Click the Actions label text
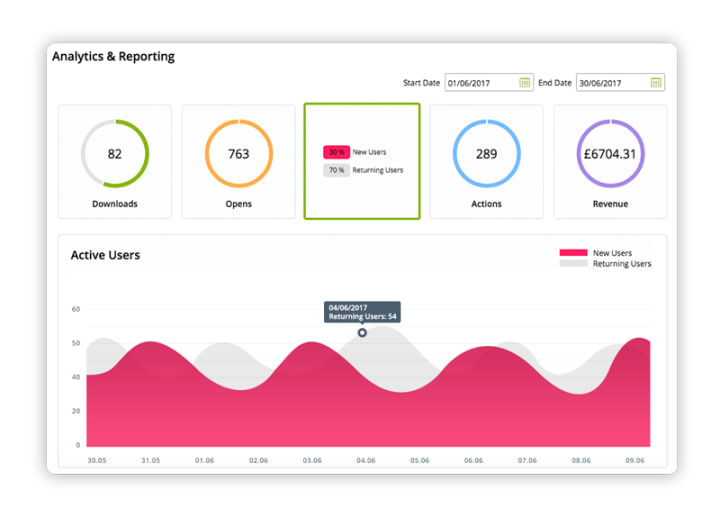Viewport: 720px width, 518px height. 486,204
